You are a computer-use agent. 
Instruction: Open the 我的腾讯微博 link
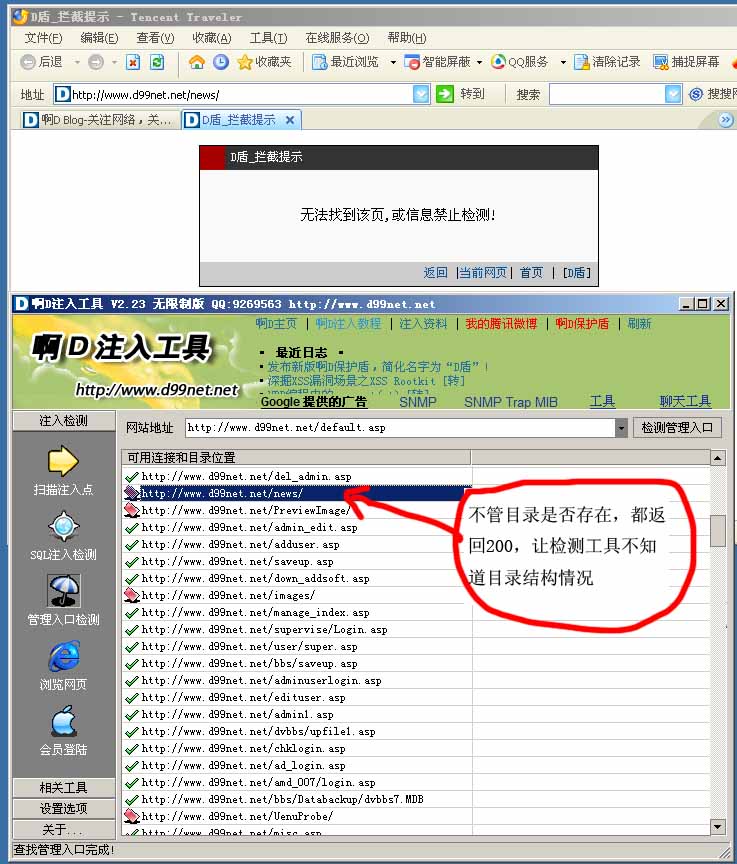click(501, 323)
